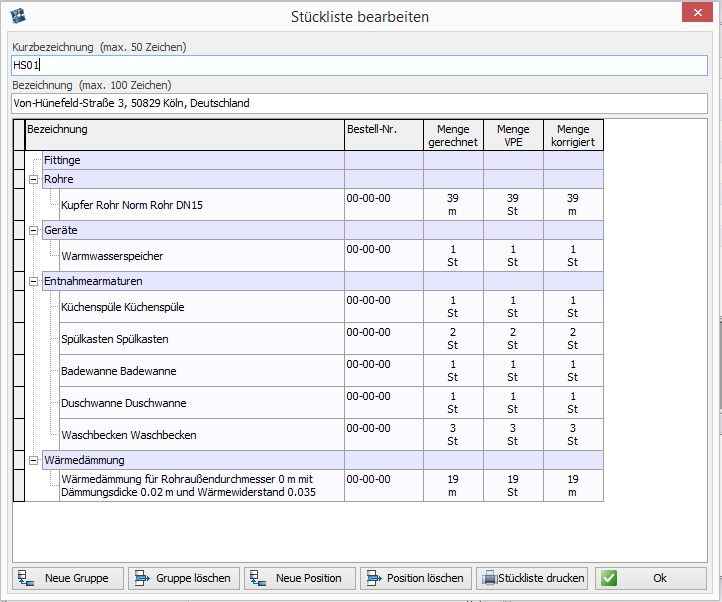Click Bestell-Nr. 00-00-00 of Spülkasten

coord(368,333)
